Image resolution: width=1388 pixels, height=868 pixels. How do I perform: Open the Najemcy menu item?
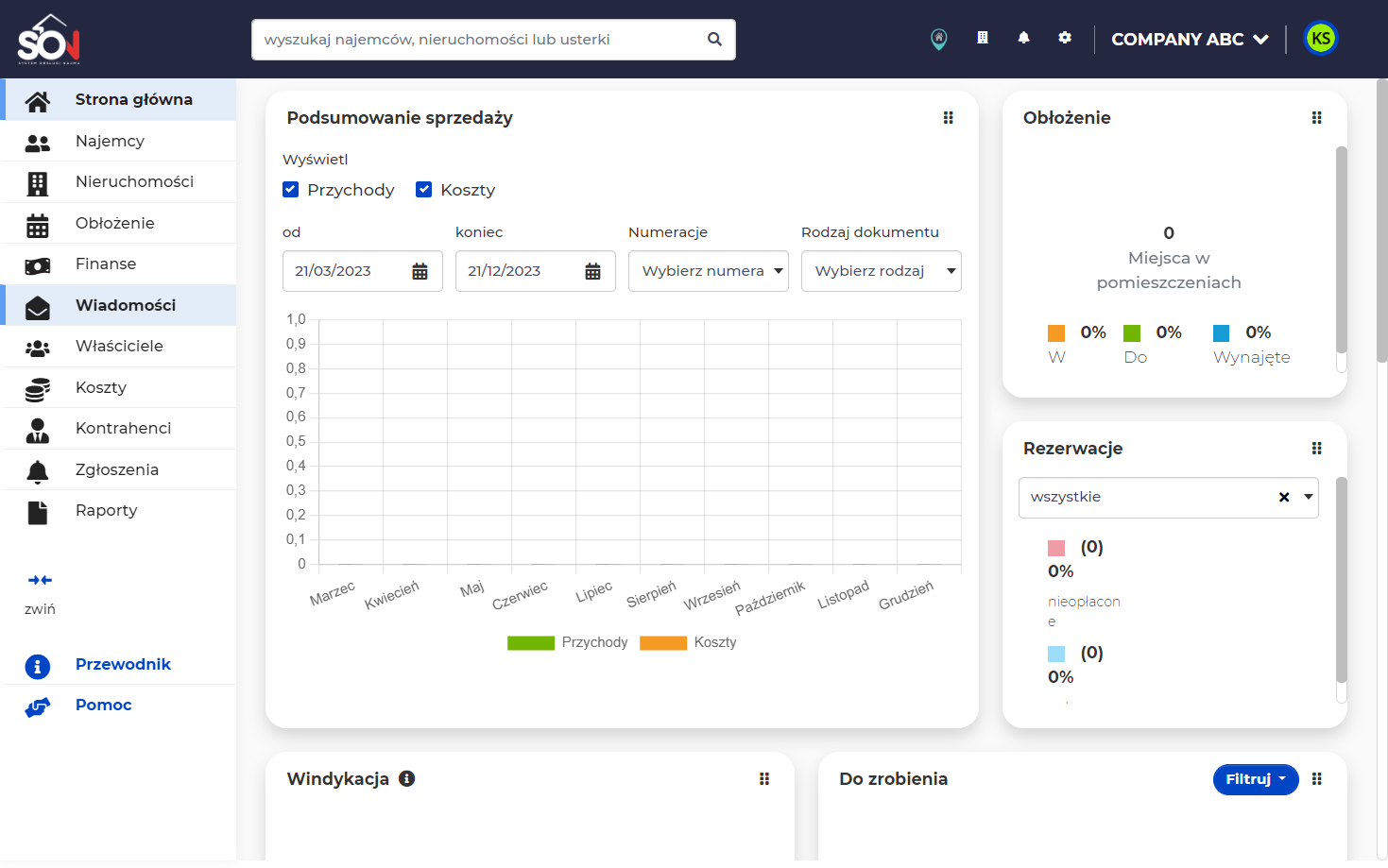120,141
